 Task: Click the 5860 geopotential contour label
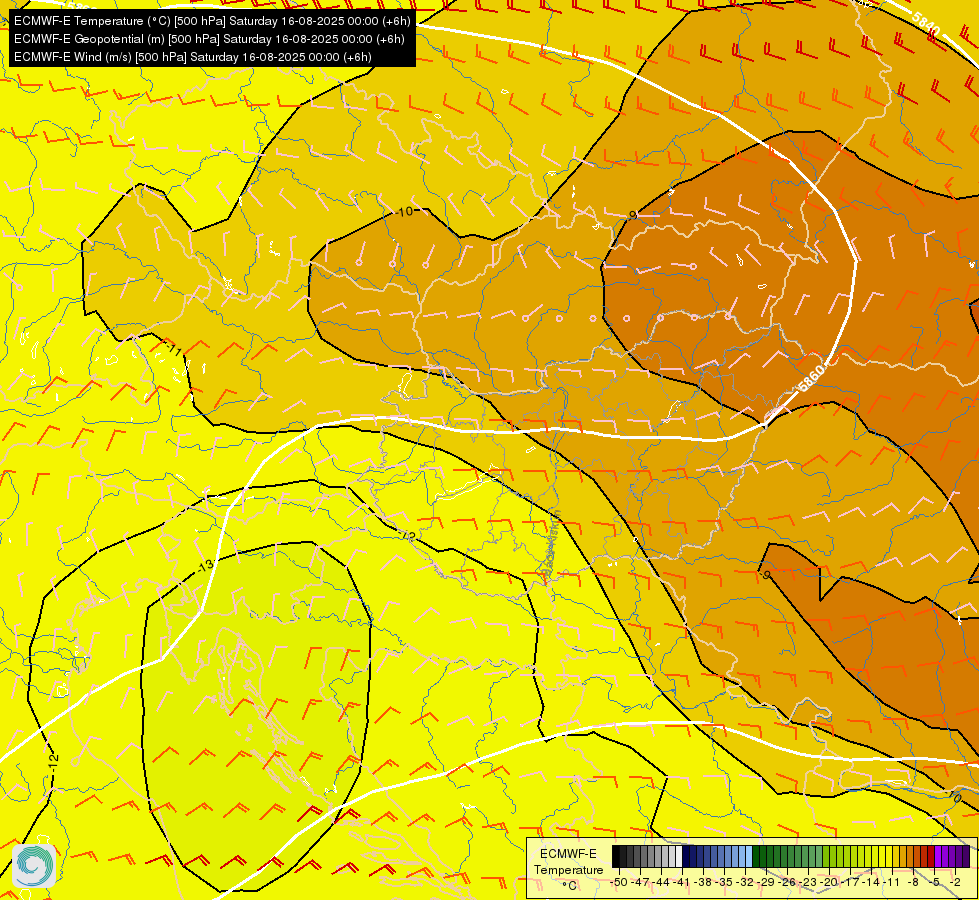click(811, 377)
